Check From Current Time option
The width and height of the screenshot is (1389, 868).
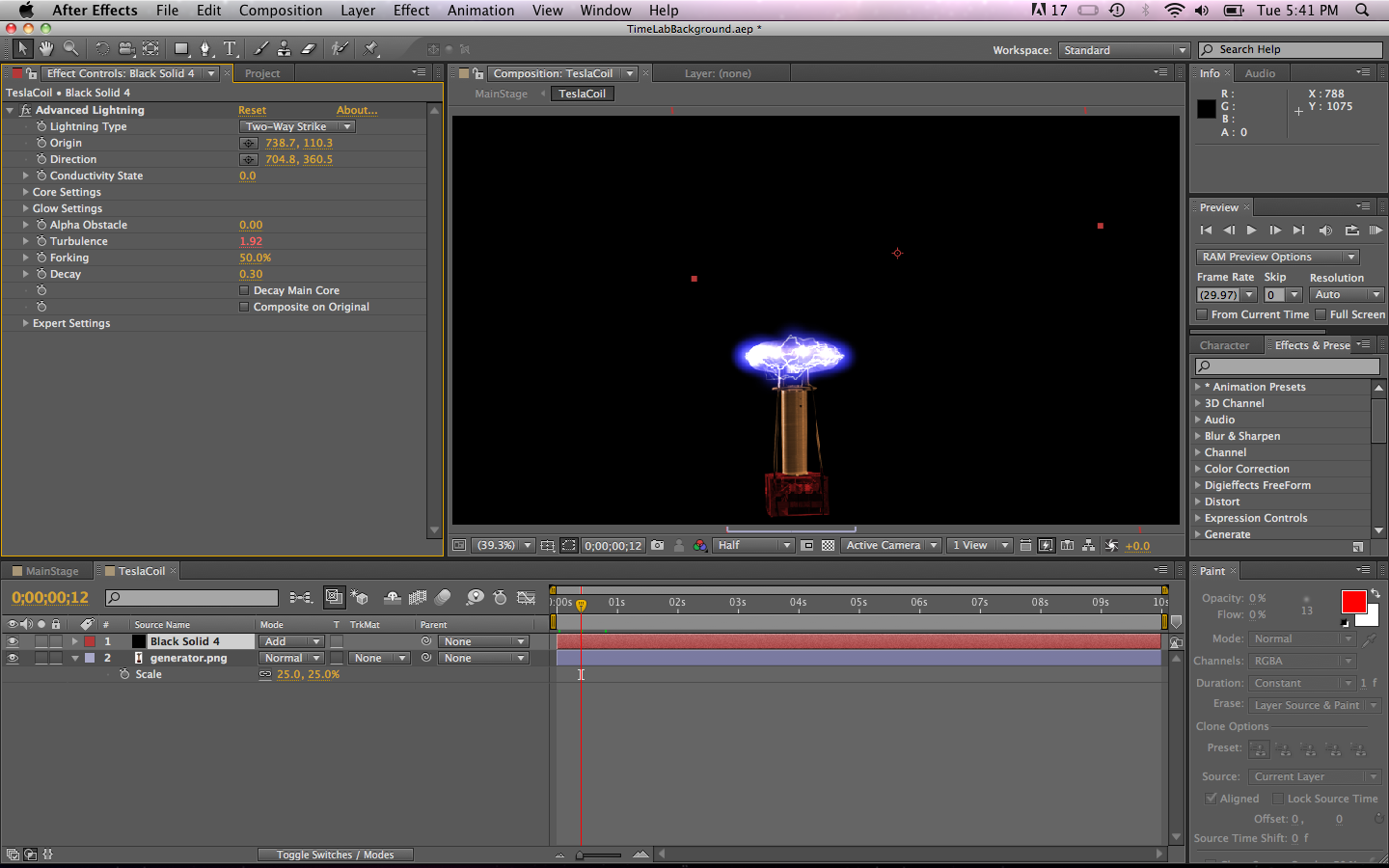[1202, 314]
